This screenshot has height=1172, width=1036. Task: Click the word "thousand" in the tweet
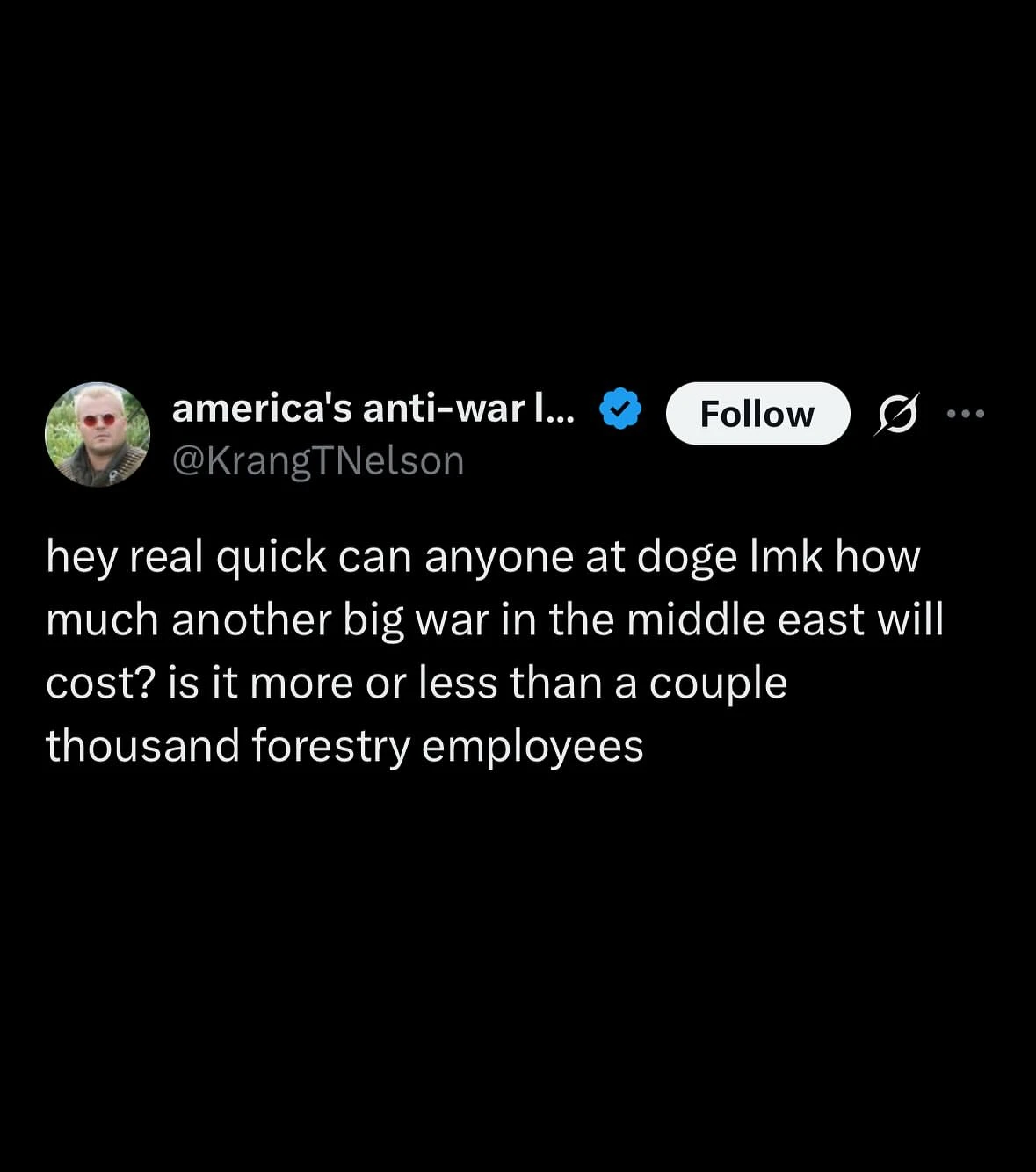click(x=143, y=746)
